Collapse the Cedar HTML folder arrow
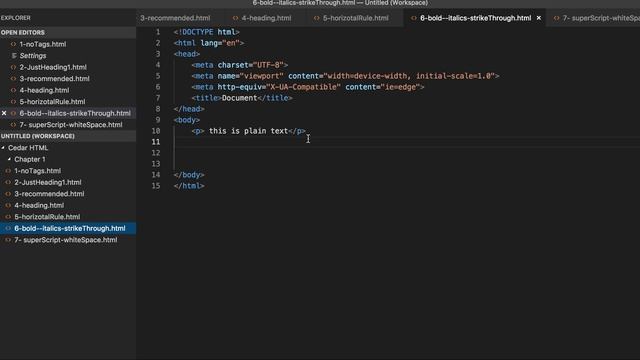This screenshot has height=360, width=640. coord(3,148)
